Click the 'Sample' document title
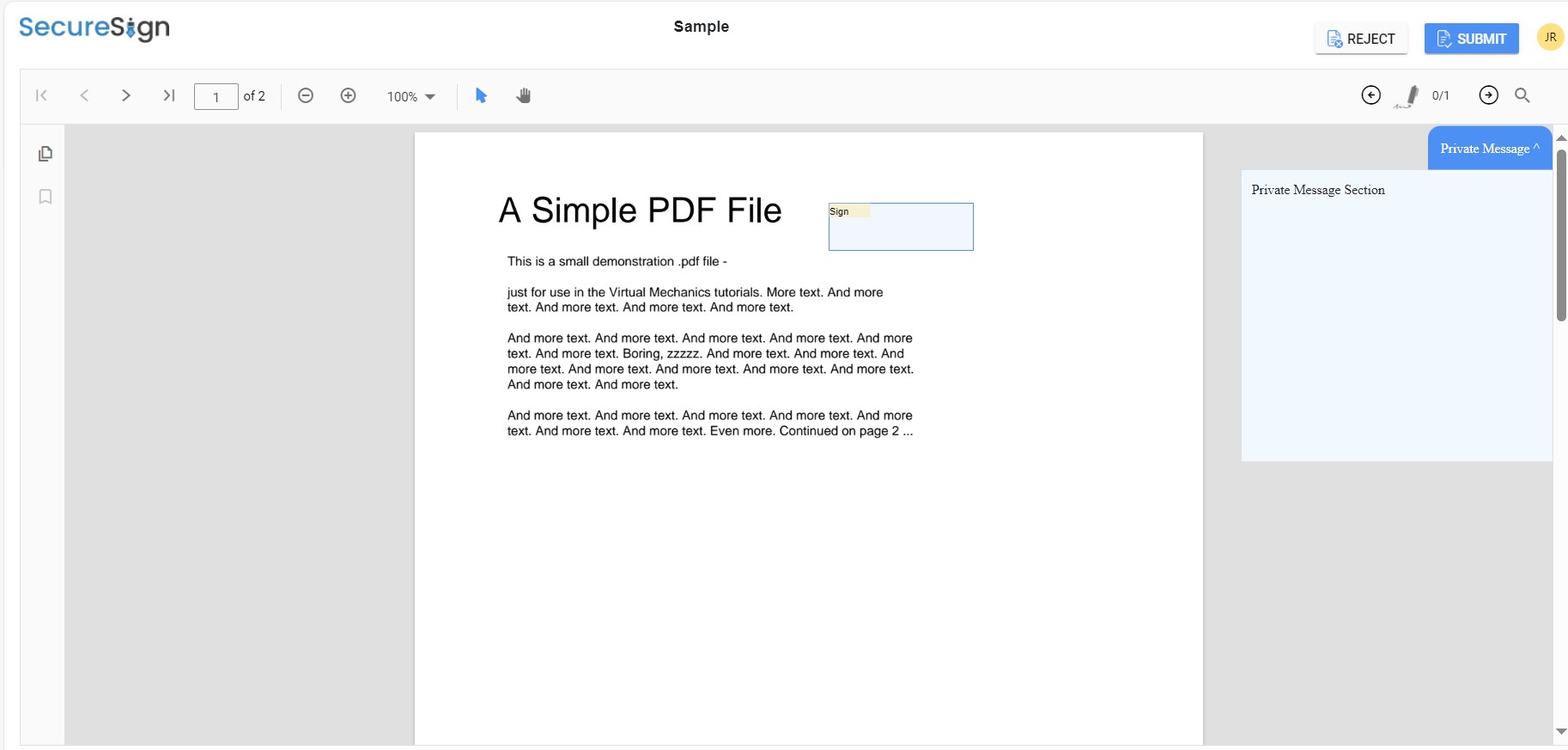This screenshot has width=1568, height=750. 702,27
